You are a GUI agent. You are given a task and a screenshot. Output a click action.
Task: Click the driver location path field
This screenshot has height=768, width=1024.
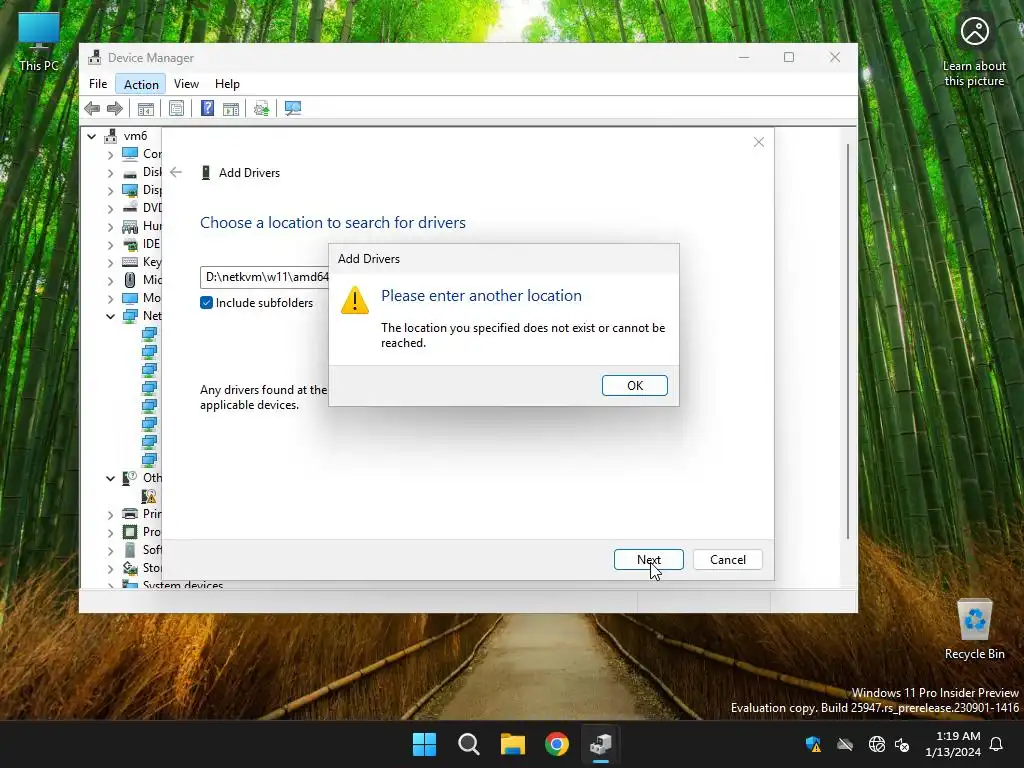pyautogui.click(x=265, y=277)
